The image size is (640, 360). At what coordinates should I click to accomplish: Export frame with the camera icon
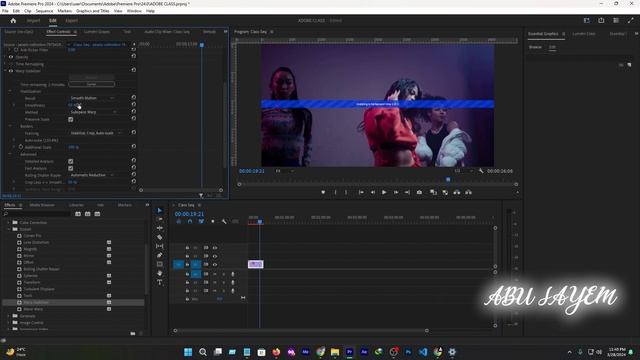[x=419, y=192]
